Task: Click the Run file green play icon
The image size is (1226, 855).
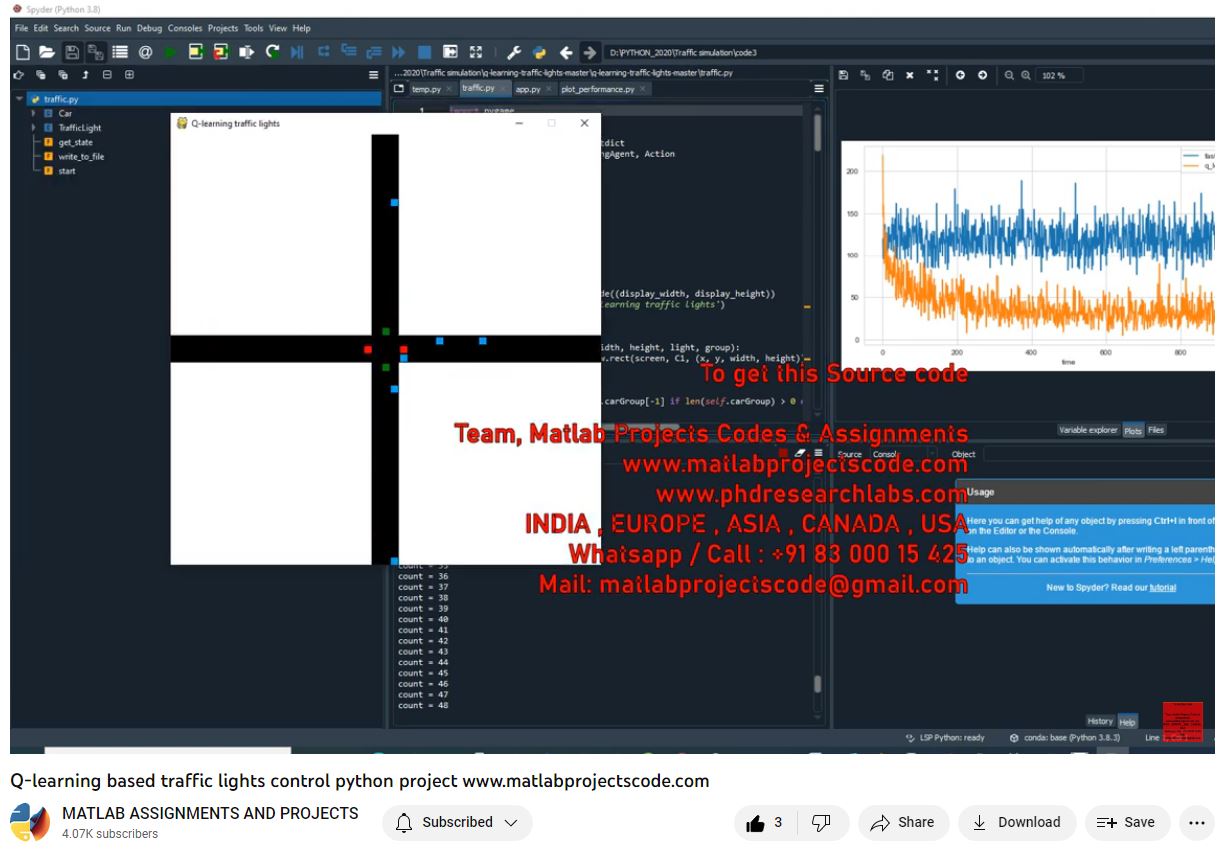Action: 170,52
